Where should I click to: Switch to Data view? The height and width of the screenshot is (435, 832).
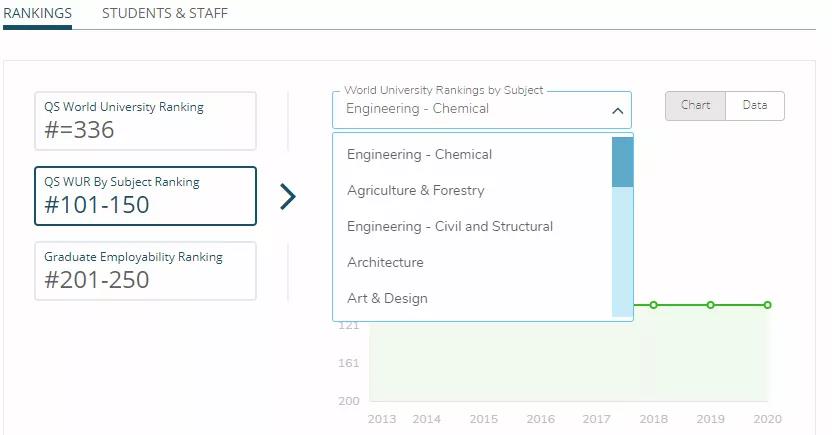click(x=755, y=106)
